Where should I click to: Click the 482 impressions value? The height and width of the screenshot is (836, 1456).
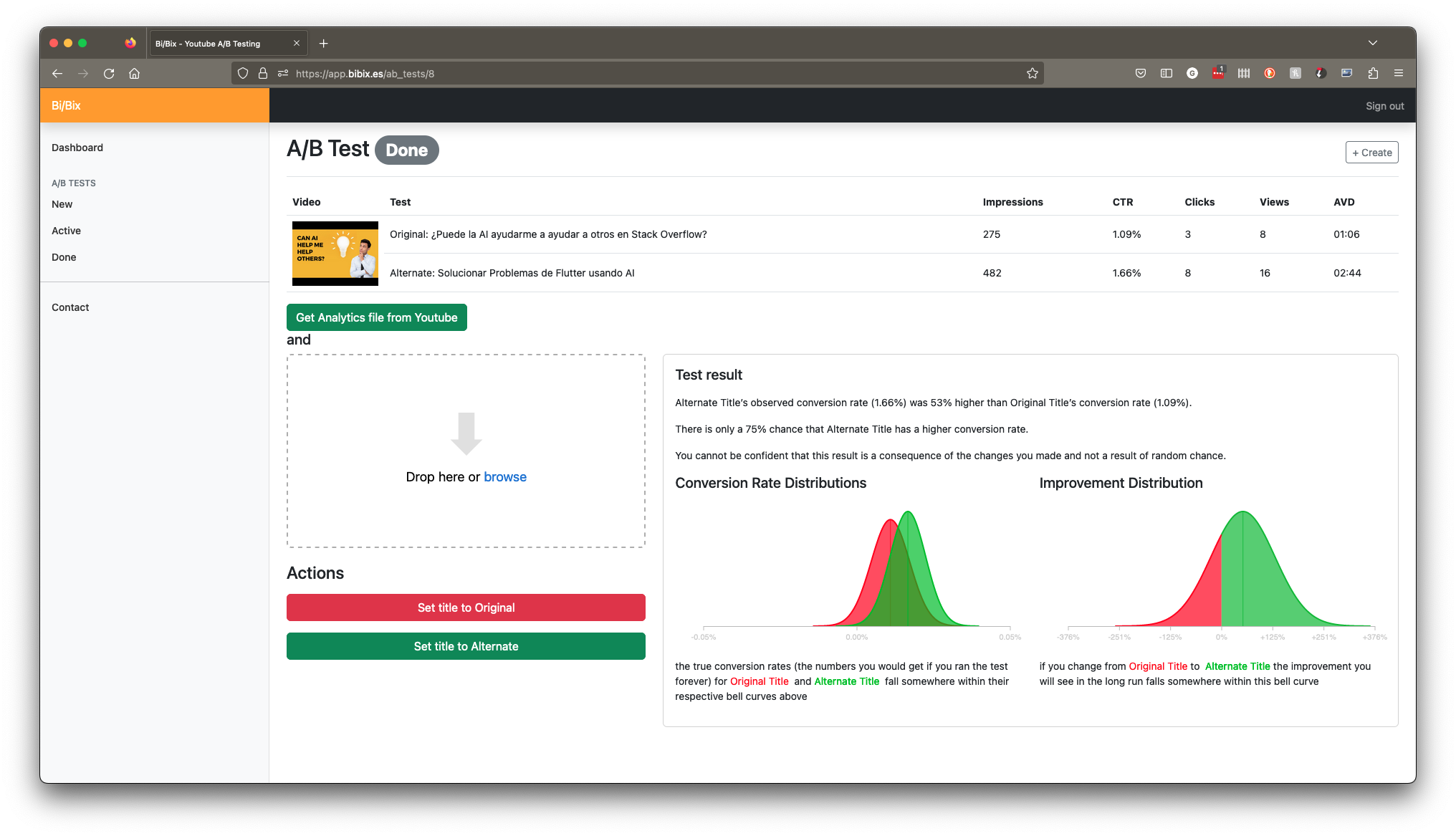992,273
